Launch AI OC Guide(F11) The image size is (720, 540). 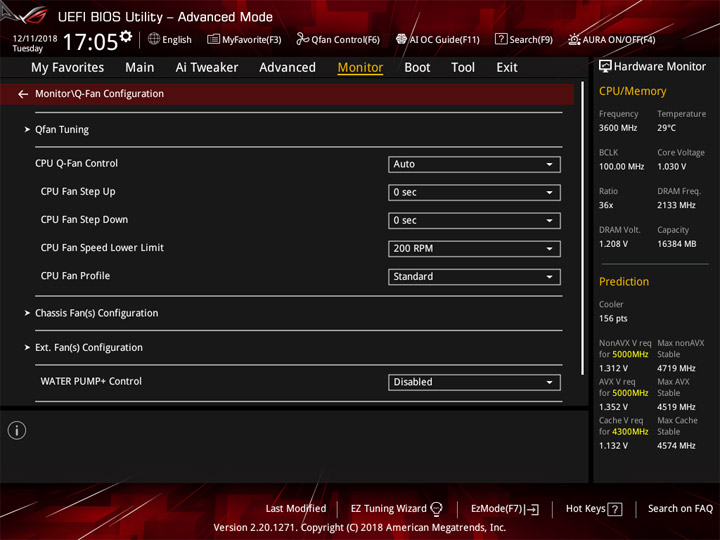pyautogui.click(x=438, y=39)
